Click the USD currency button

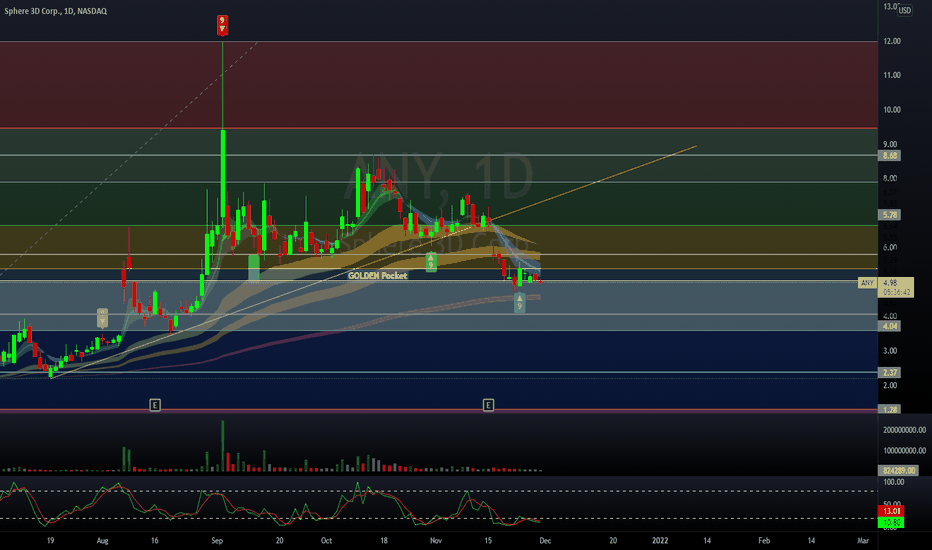(904, 10)
